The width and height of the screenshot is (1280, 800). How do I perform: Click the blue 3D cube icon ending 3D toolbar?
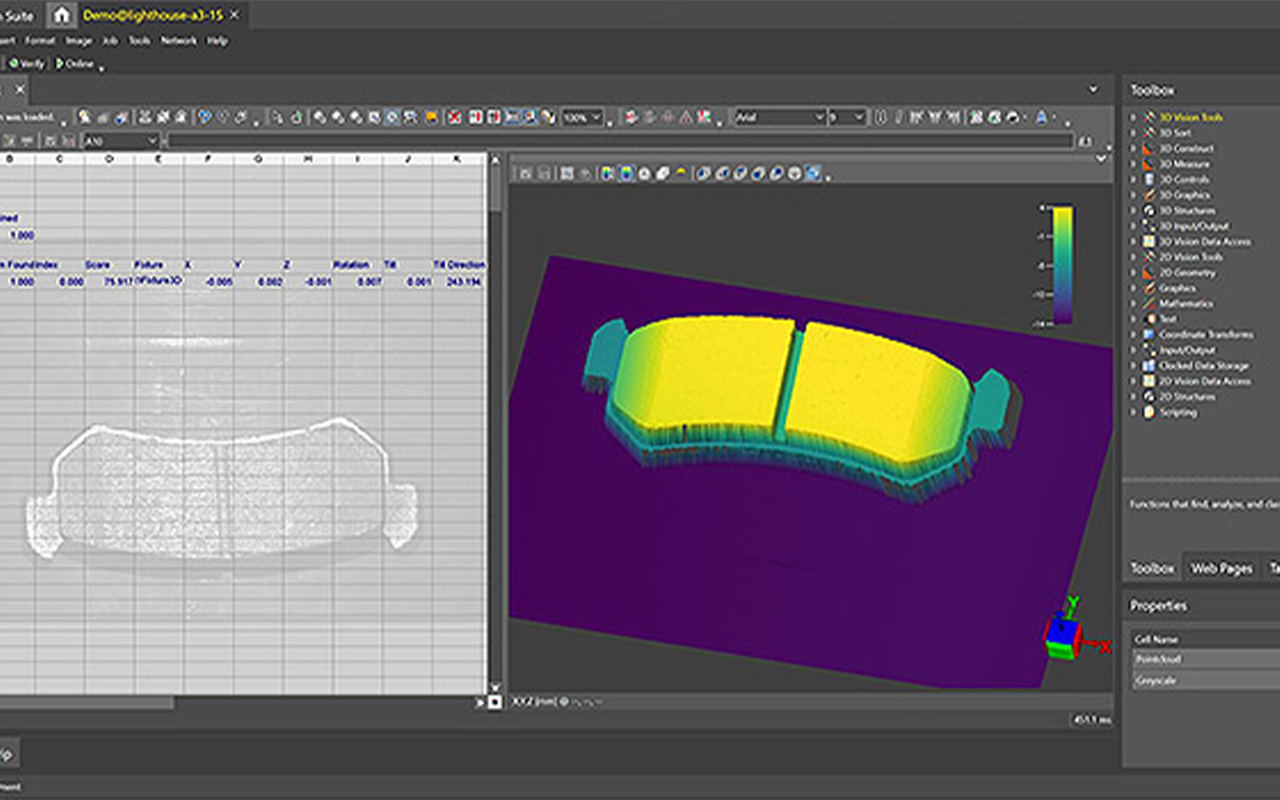tap(814, 174)
